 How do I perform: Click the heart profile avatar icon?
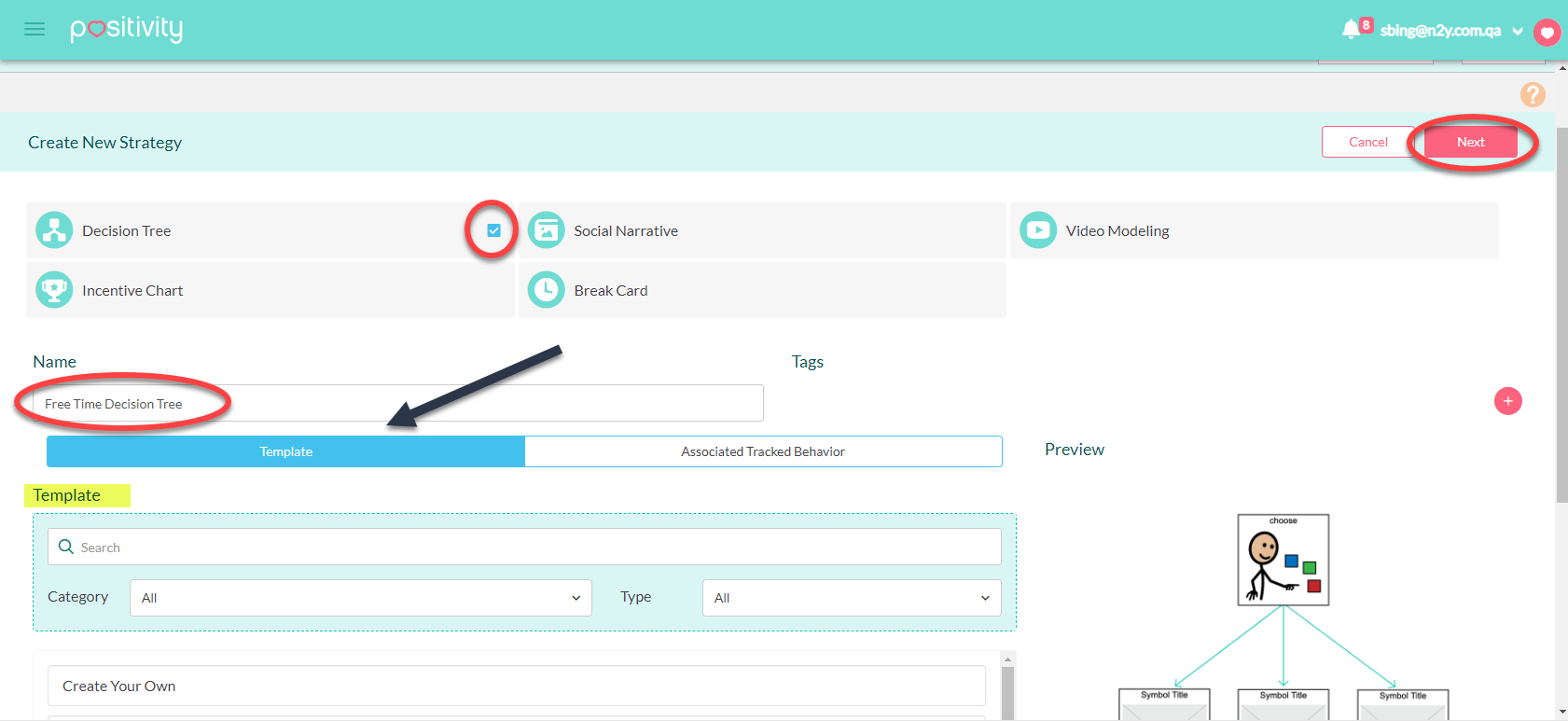click(x=1547, y=33)
